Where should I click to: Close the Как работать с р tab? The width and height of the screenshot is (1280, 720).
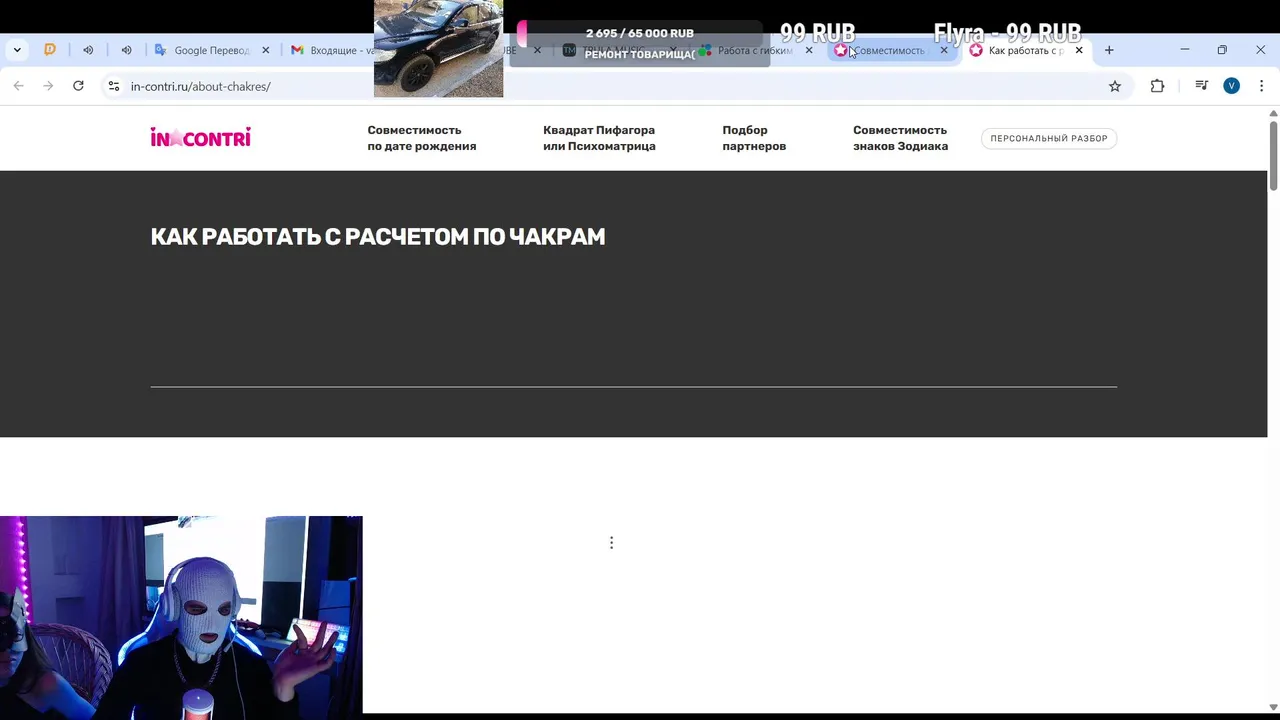coord(1079,50)
